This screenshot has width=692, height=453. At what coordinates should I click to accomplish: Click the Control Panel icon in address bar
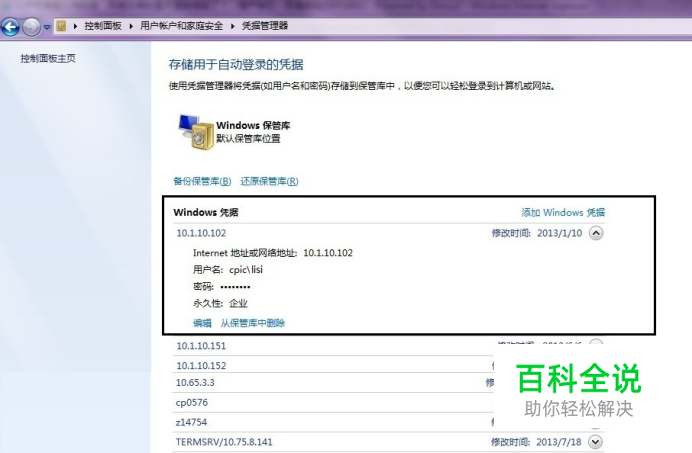pyautogui.click(x=61, y=26)
